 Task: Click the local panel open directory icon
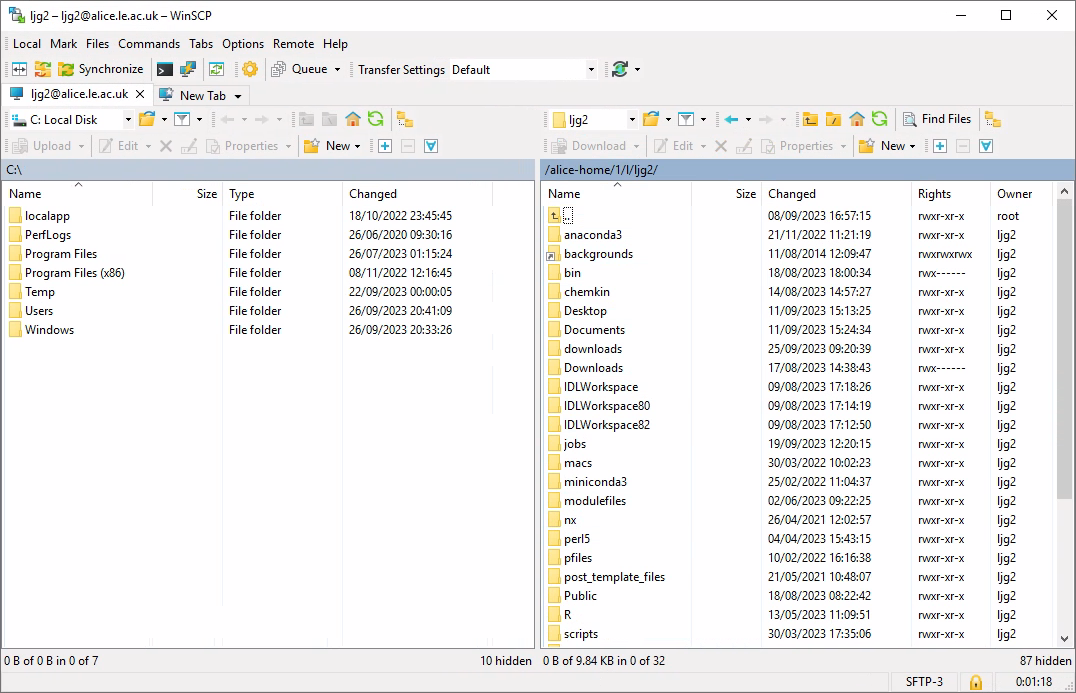[x=147, y=119]
